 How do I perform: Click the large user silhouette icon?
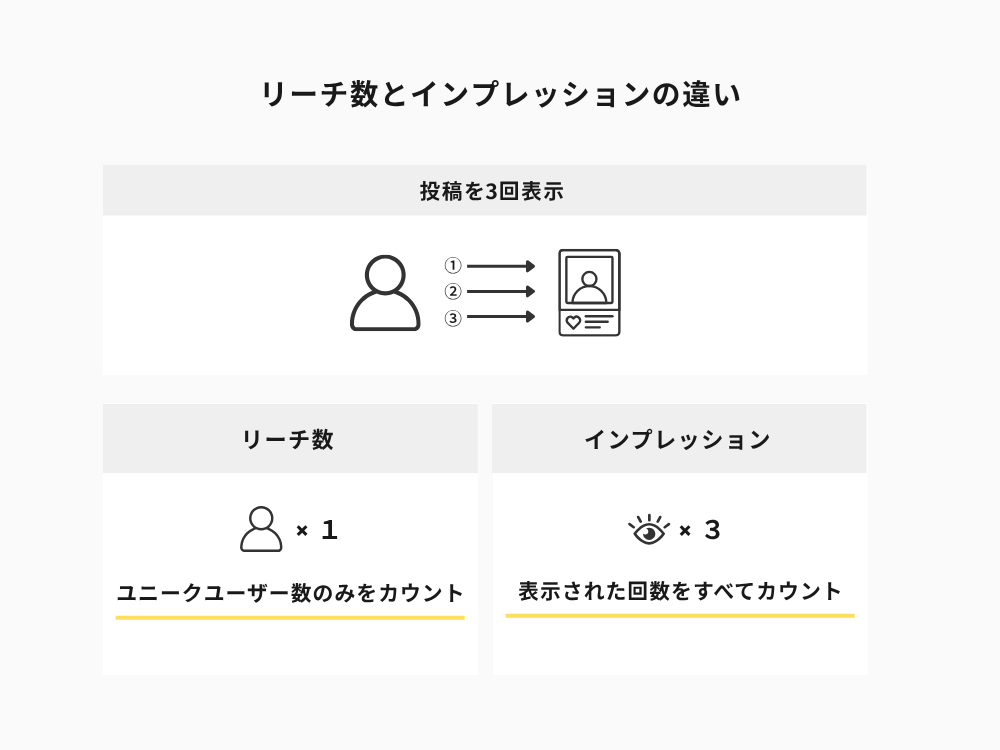click(x=385, y=293)
